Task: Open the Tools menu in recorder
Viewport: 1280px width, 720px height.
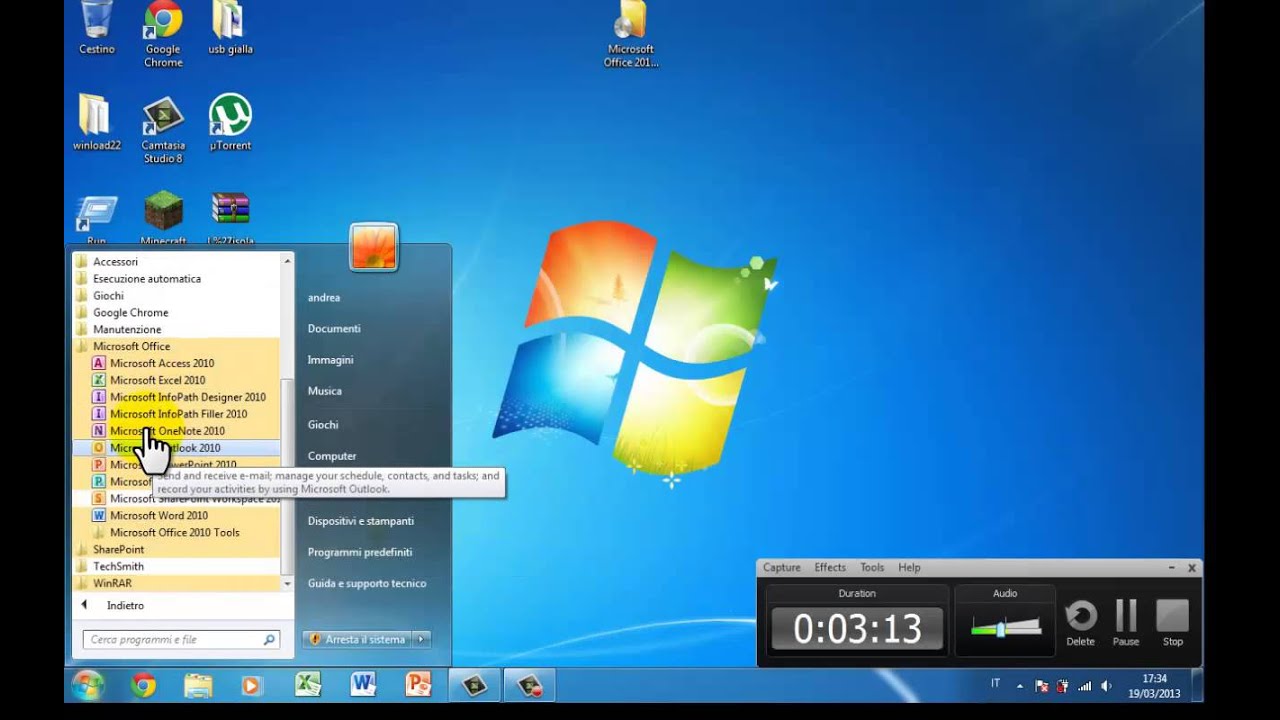Action: [x=872, y=567]
